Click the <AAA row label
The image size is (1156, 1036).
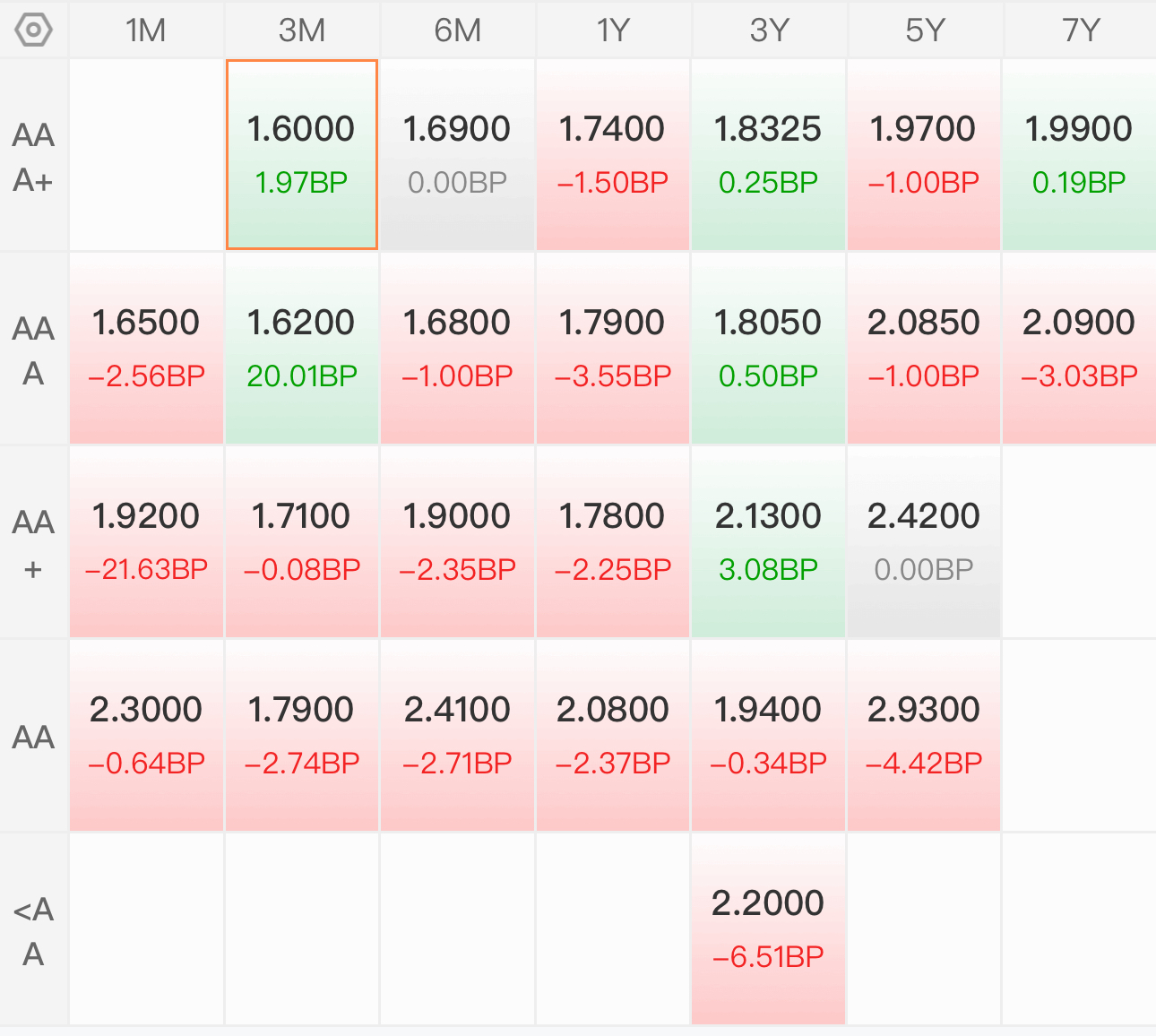pos(34,931)
